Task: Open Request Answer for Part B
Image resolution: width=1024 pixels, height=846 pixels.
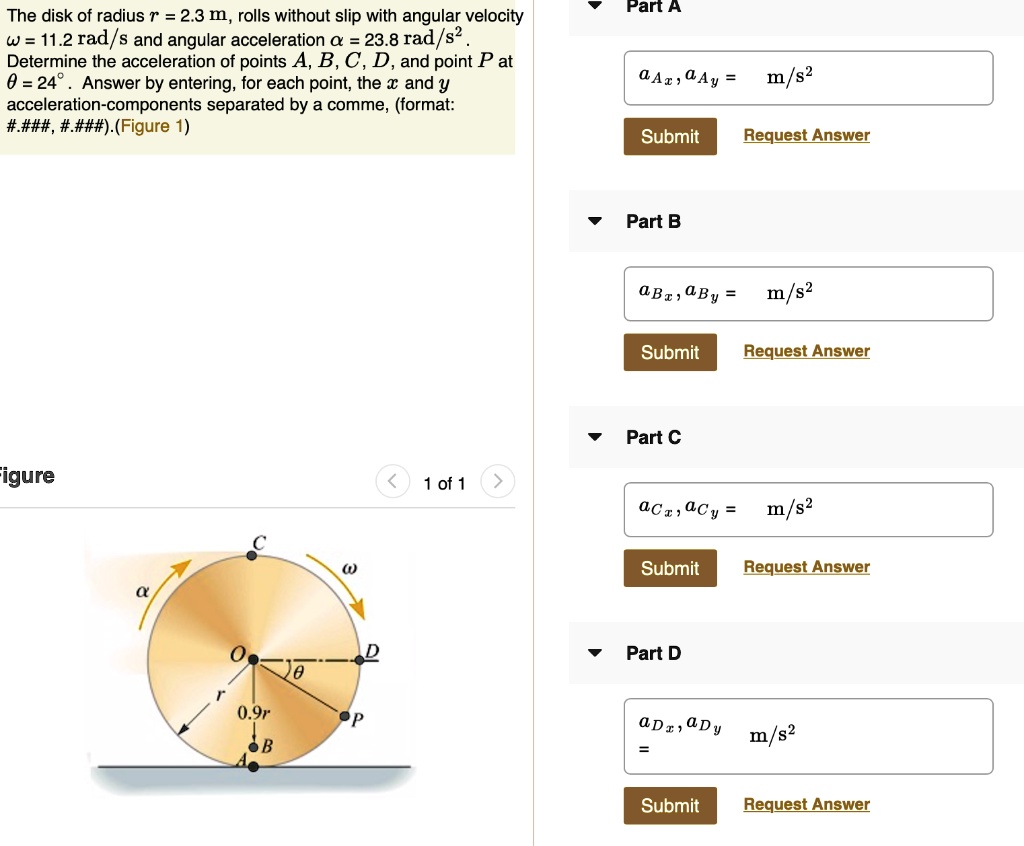Action: tap(806, 351)
